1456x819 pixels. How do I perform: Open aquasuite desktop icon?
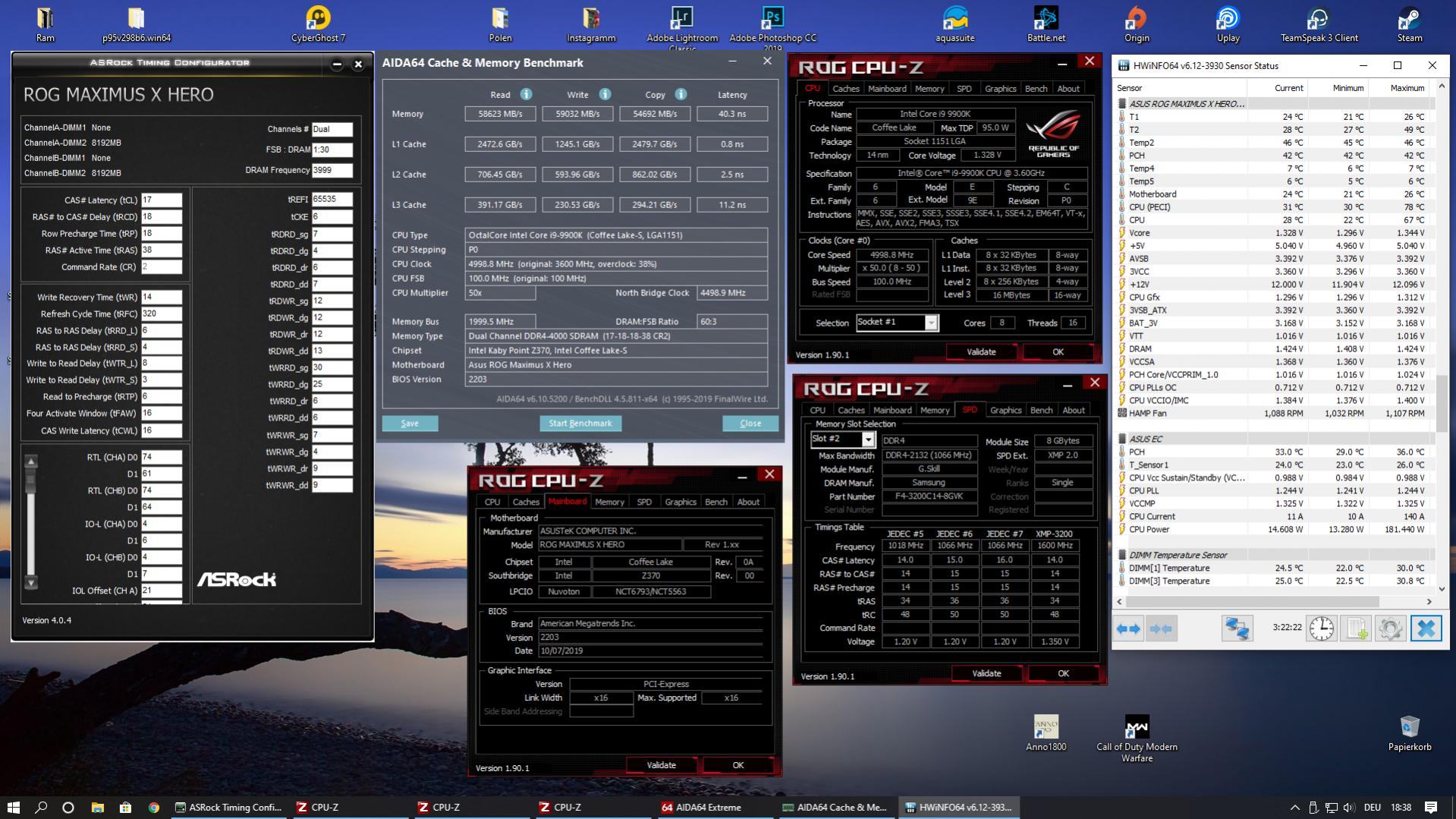(954, 24)
